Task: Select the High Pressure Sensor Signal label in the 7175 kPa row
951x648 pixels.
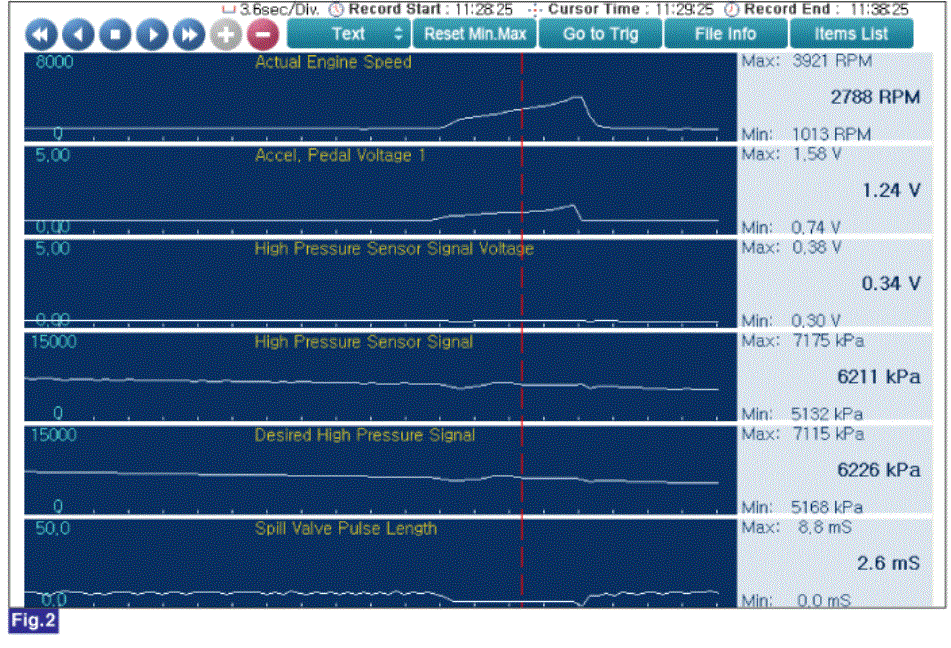Action: click(x=364, y=342)
